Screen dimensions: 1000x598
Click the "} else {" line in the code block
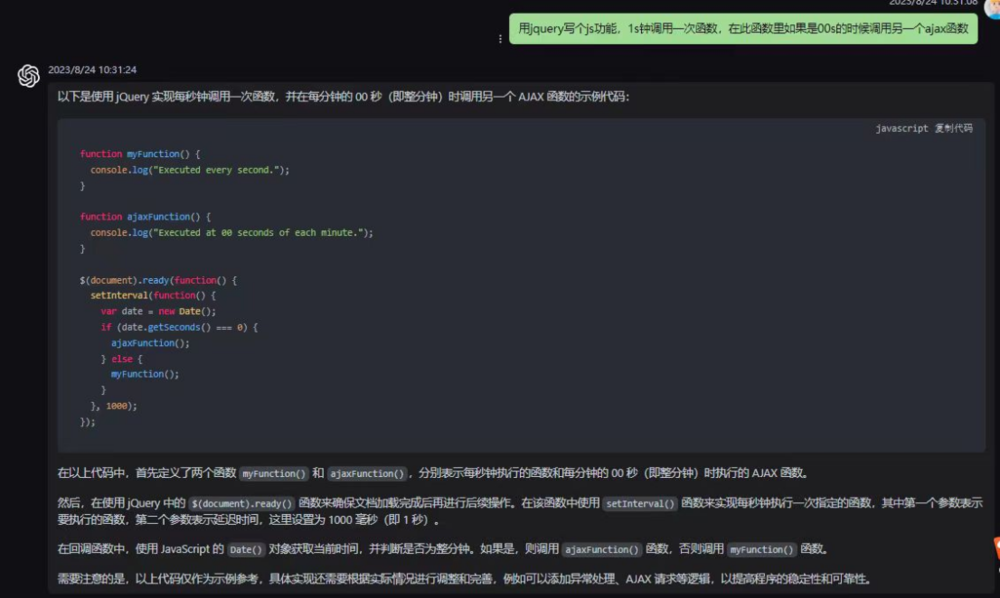click(x=122, y=359)
